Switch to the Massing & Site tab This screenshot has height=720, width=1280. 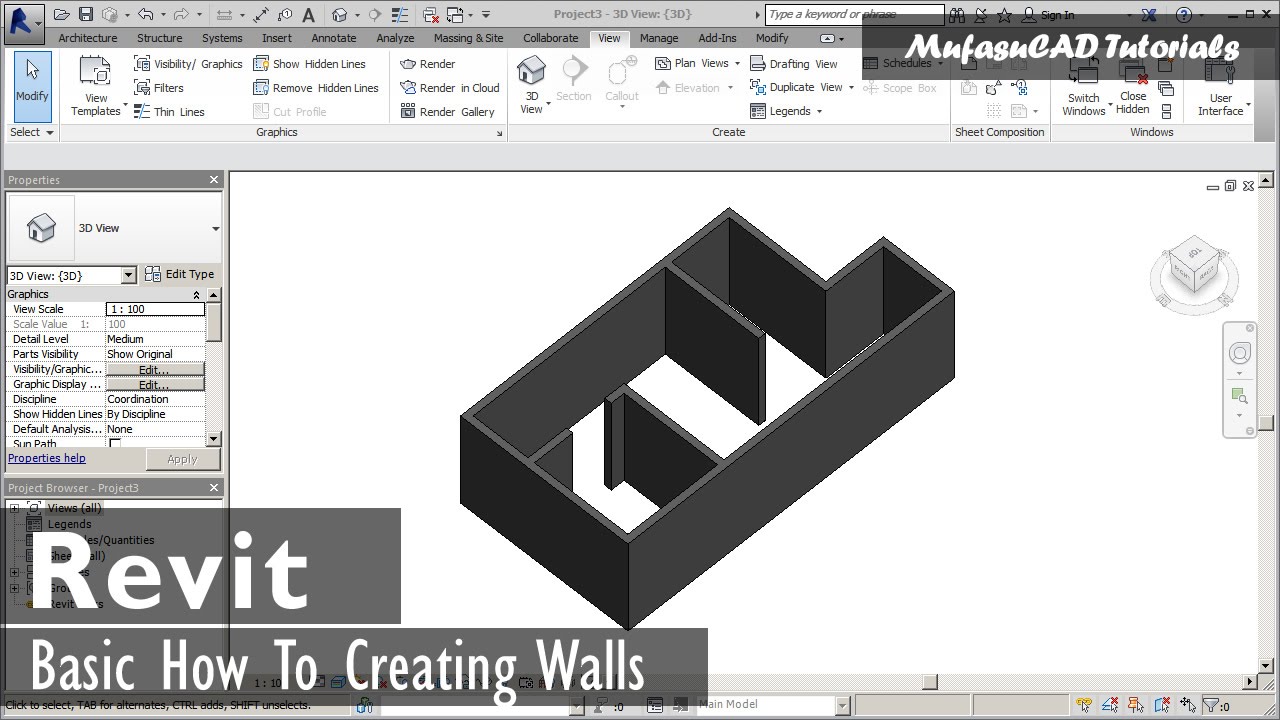468,38
